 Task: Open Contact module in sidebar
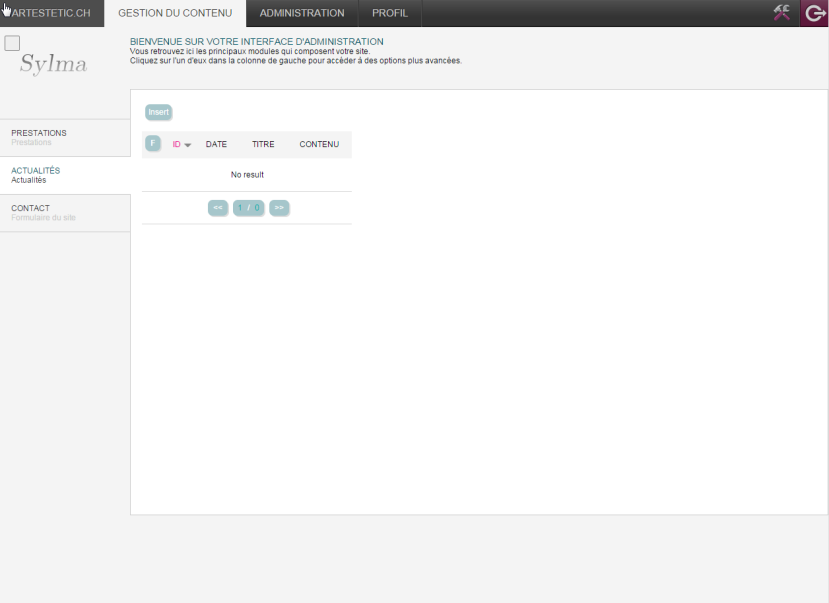click(x=65, y=212)
